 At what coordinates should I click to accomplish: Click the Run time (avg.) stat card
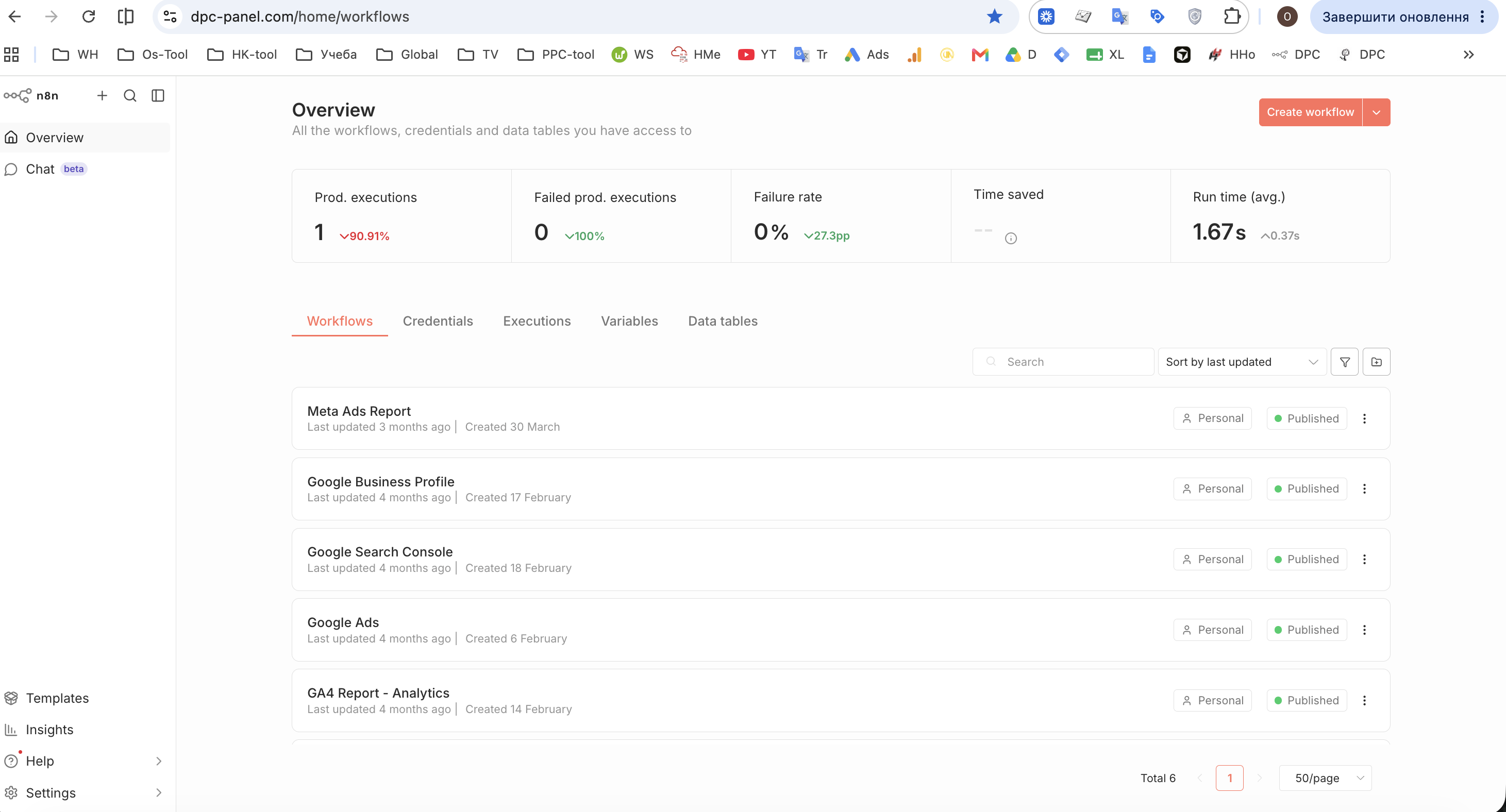point(1280,216)
